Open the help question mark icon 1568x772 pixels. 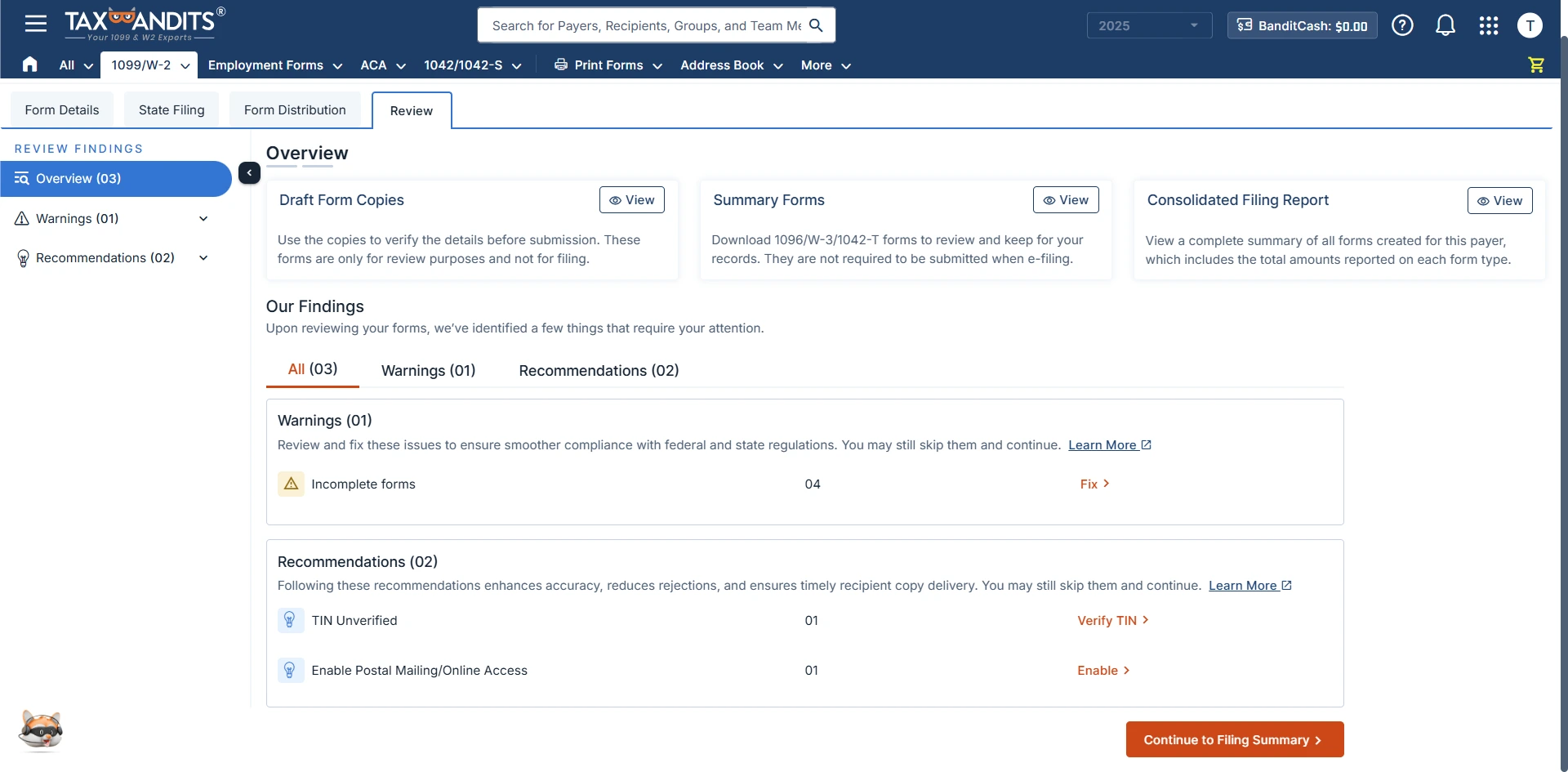1402,25
